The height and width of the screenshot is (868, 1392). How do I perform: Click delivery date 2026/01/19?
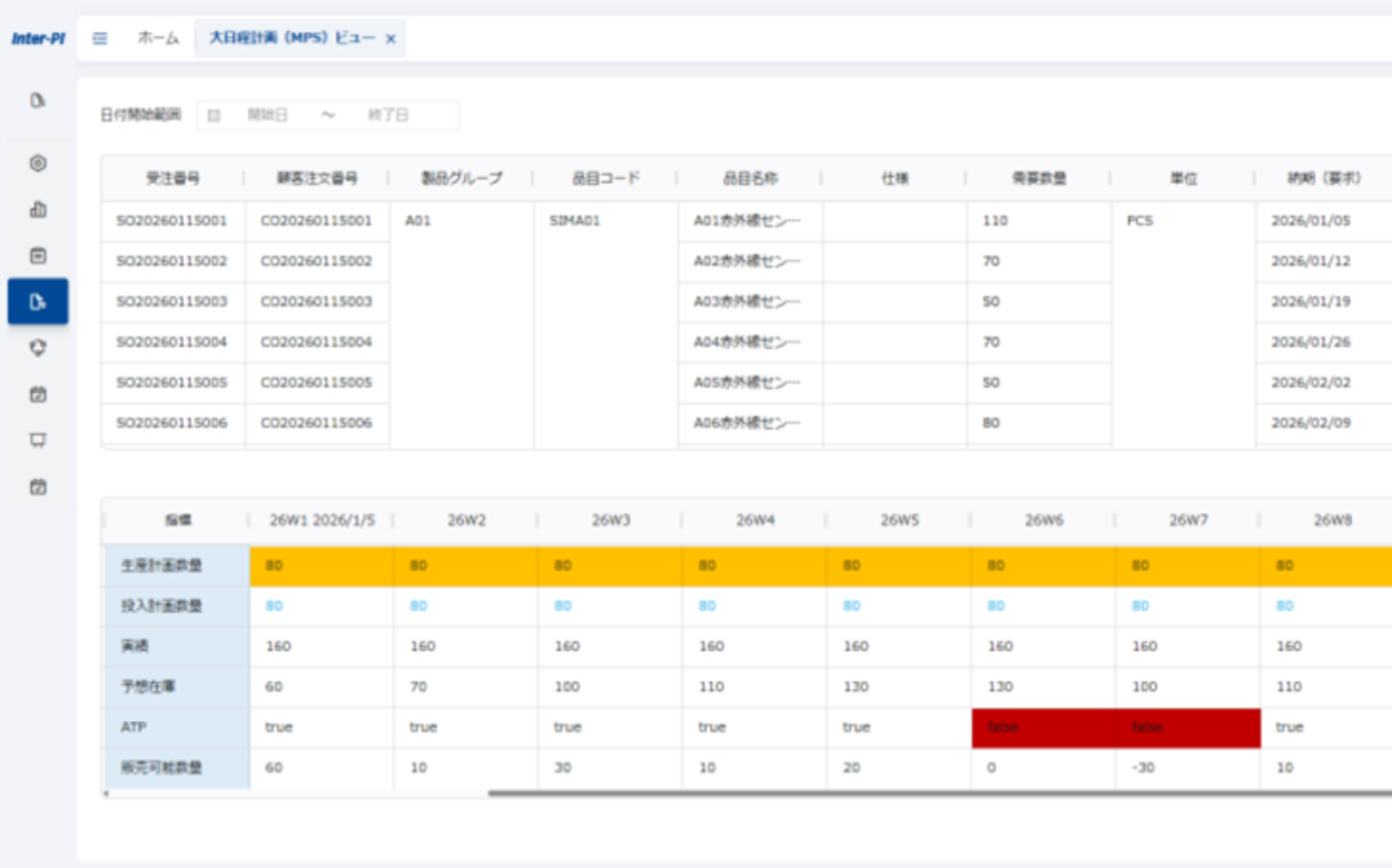[x=1311, y=302]
